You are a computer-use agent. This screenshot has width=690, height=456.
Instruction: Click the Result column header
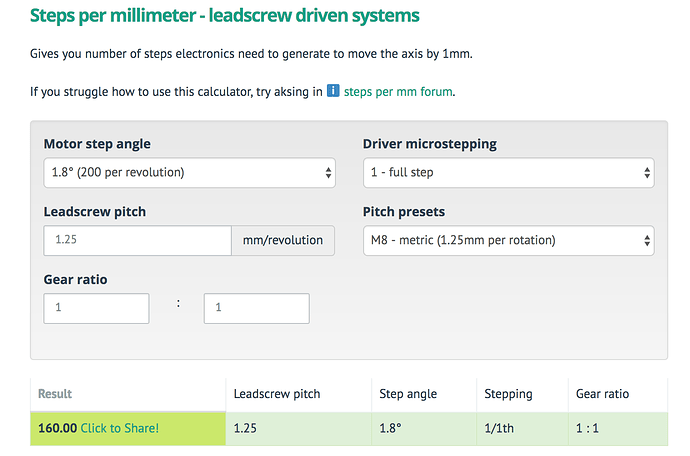point(55,394)
